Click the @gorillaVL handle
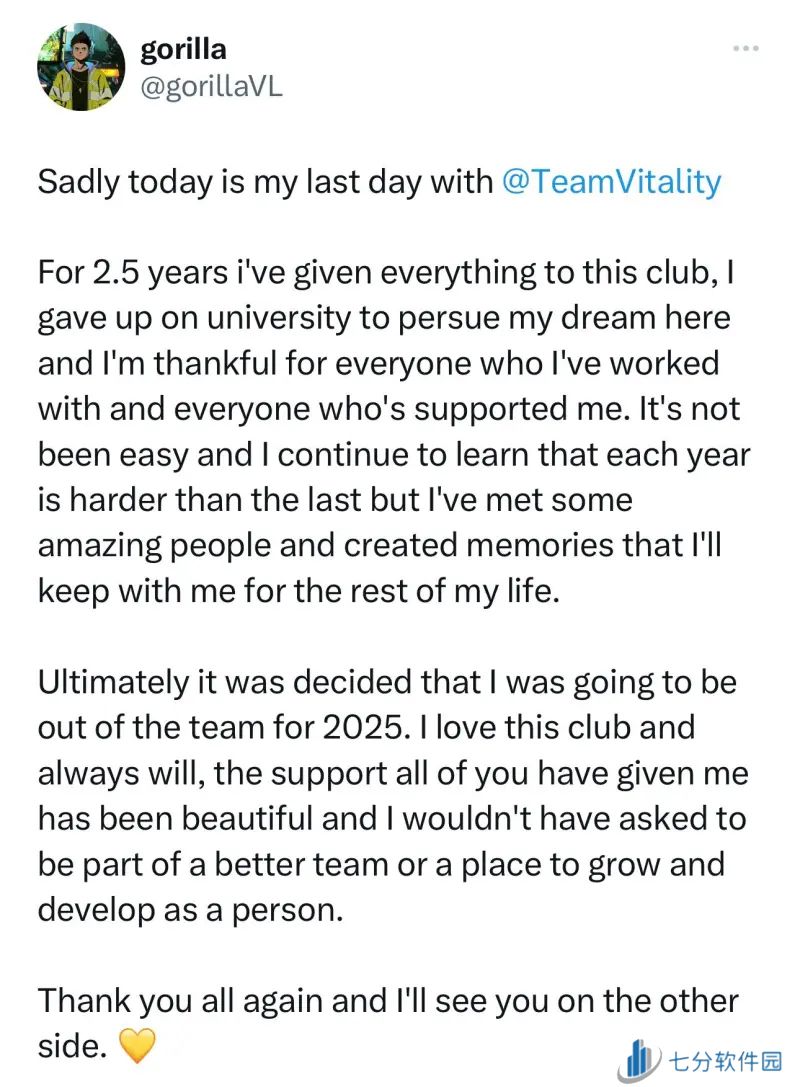This screenshot has width=800, height=1087. pos(211,87)
